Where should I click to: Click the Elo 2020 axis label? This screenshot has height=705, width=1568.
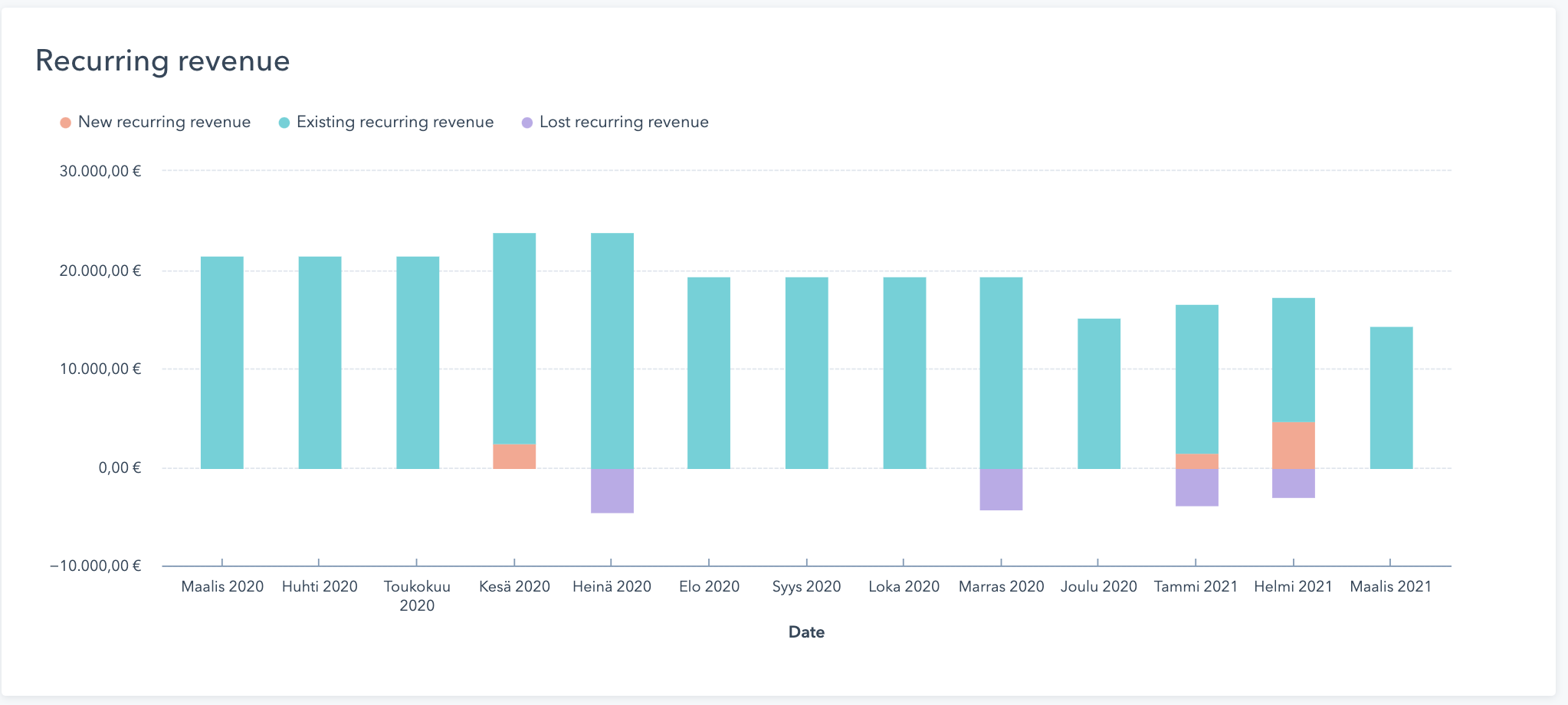click(x=710, y=586)
